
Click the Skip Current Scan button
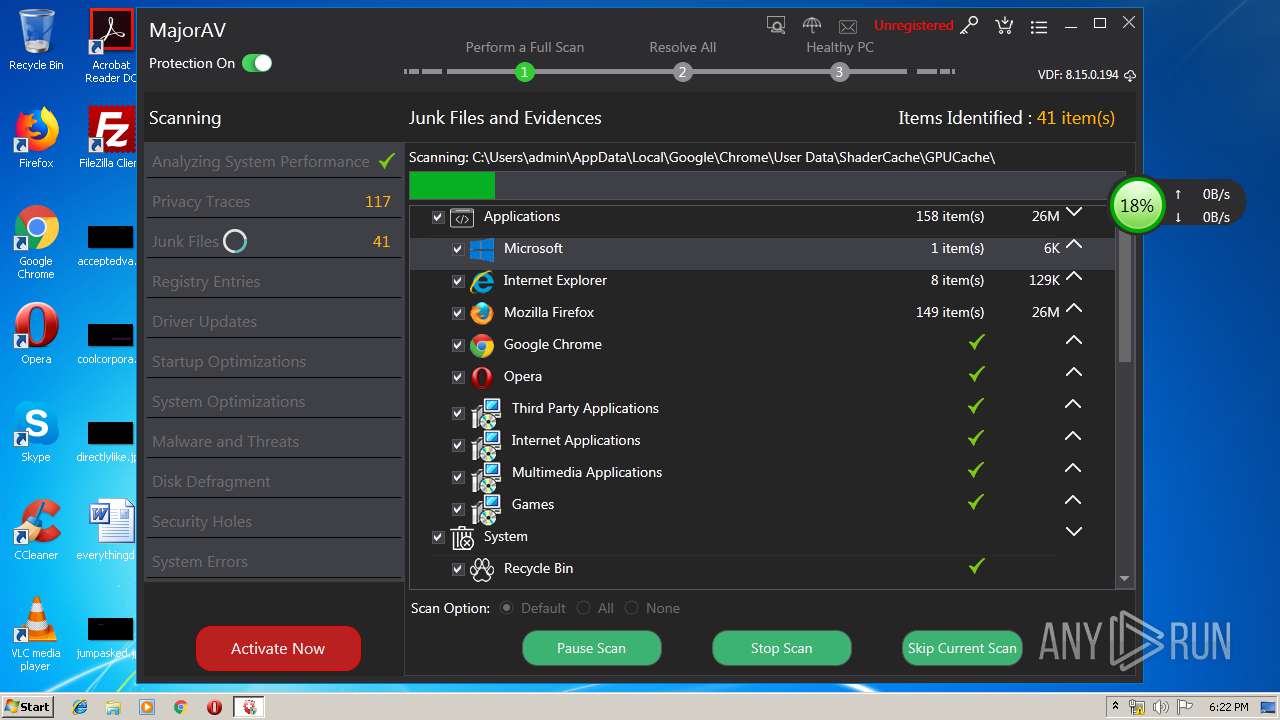(962, 648)
